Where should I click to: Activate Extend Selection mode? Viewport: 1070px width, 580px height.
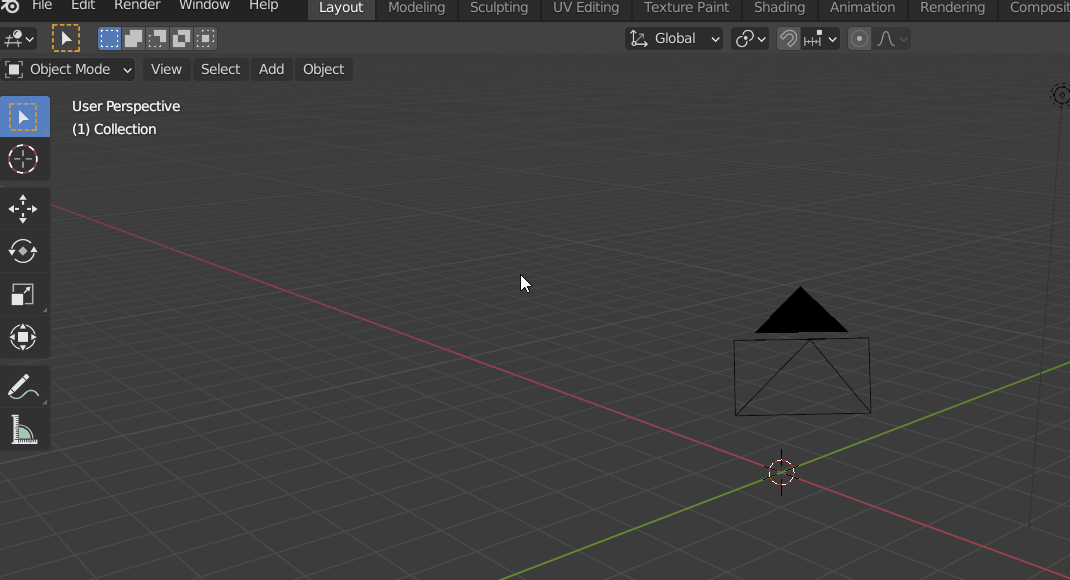133,39
